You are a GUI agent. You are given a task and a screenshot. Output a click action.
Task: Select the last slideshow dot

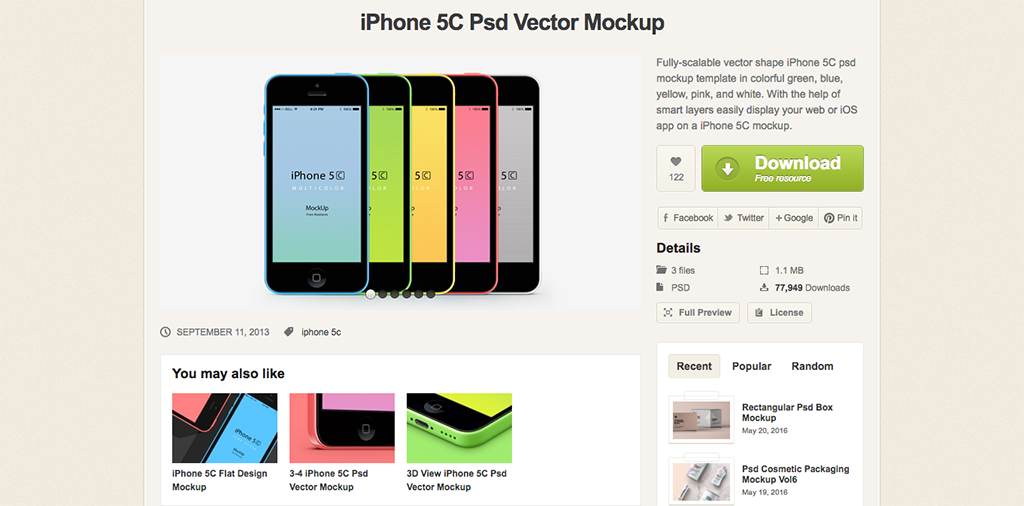[x=430, y=294]
